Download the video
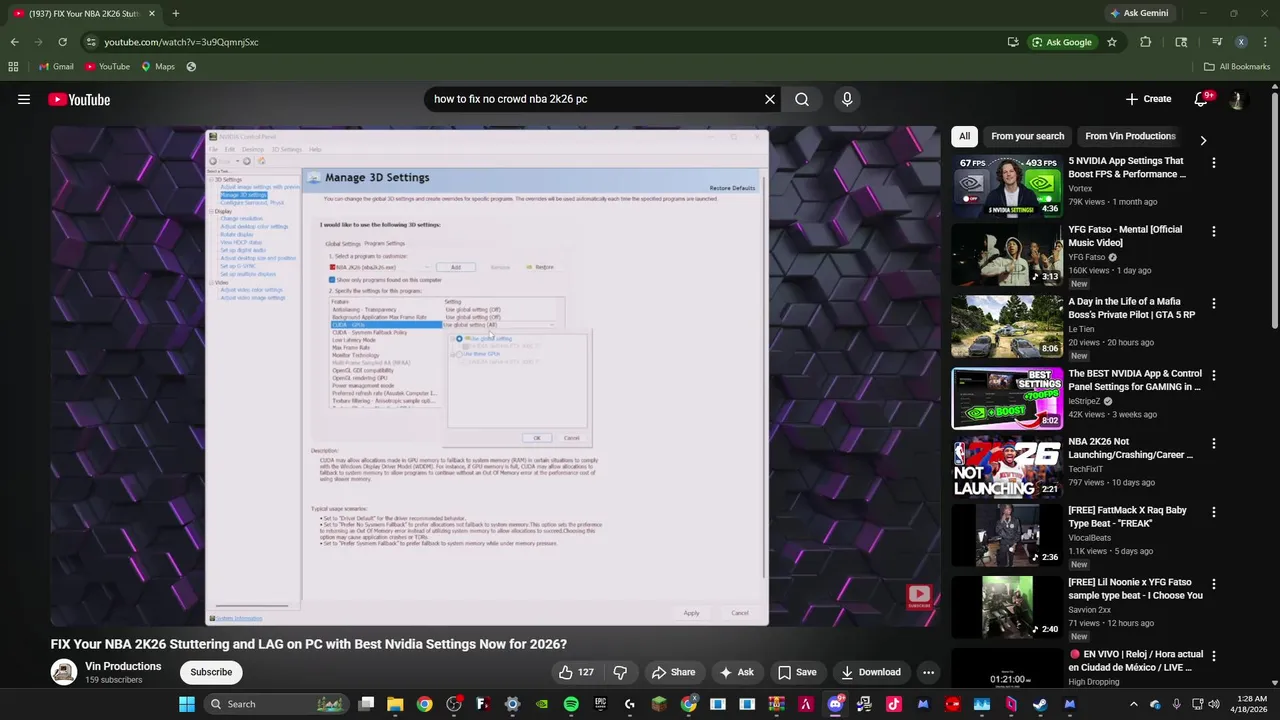The image size is (1280, 720). coord(871,672)
